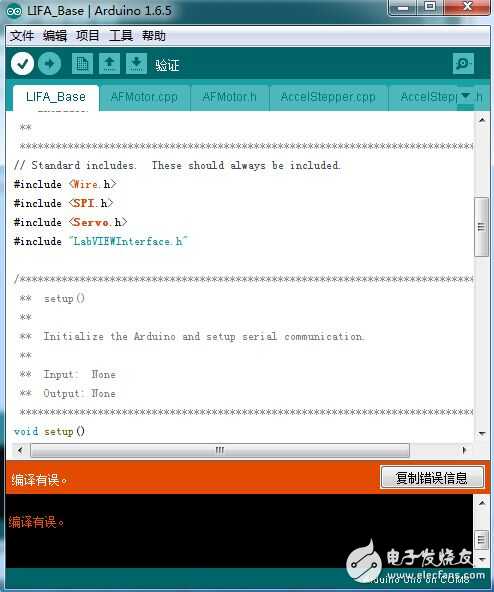The image size is (494, 592).
Task: Click the 复制错误信息 button
Action: coord(432,478)
